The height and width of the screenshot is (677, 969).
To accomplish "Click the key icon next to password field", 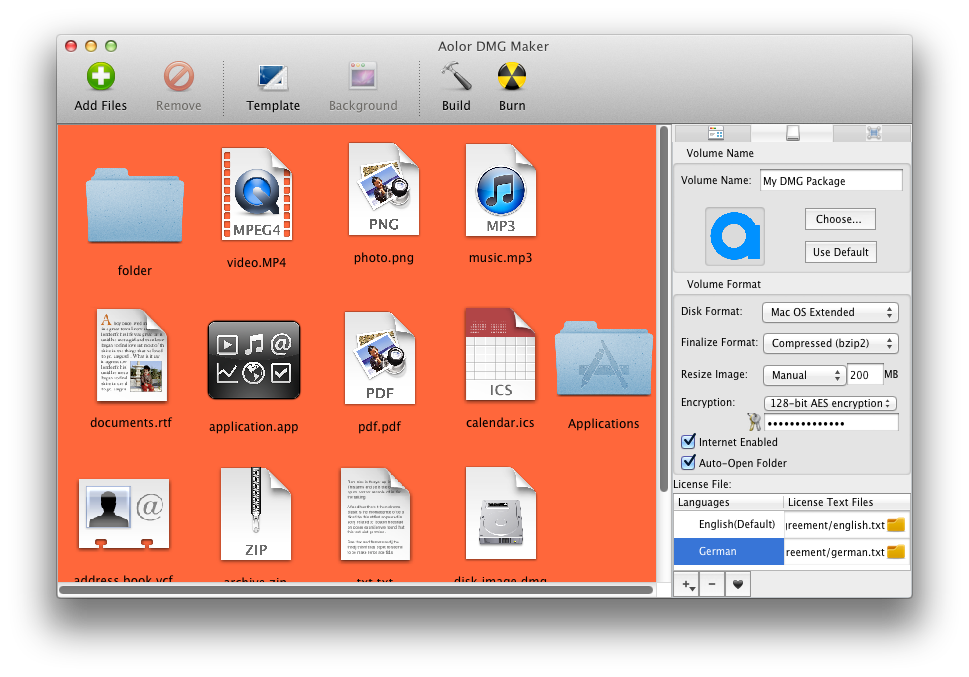I will point(753,423).
